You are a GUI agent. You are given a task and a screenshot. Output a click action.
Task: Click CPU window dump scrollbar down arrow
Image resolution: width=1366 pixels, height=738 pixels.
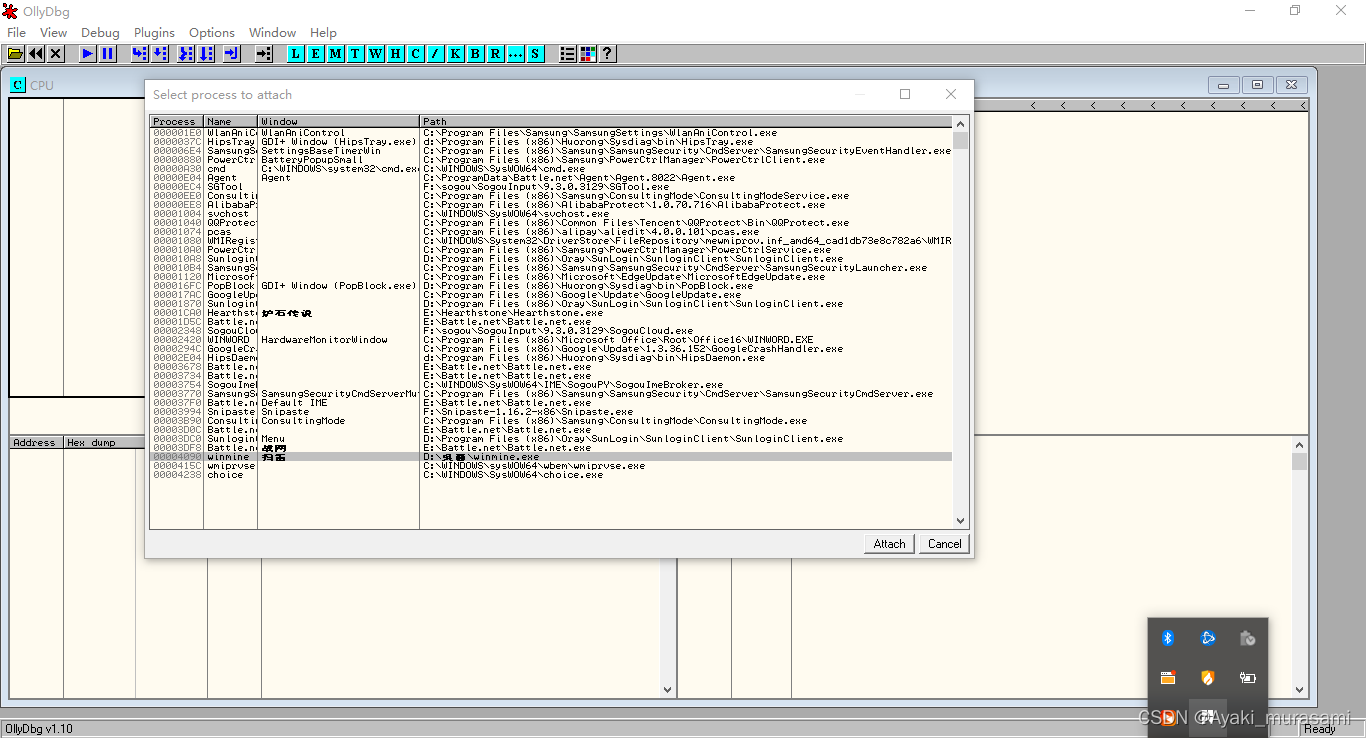coord(668,689)
